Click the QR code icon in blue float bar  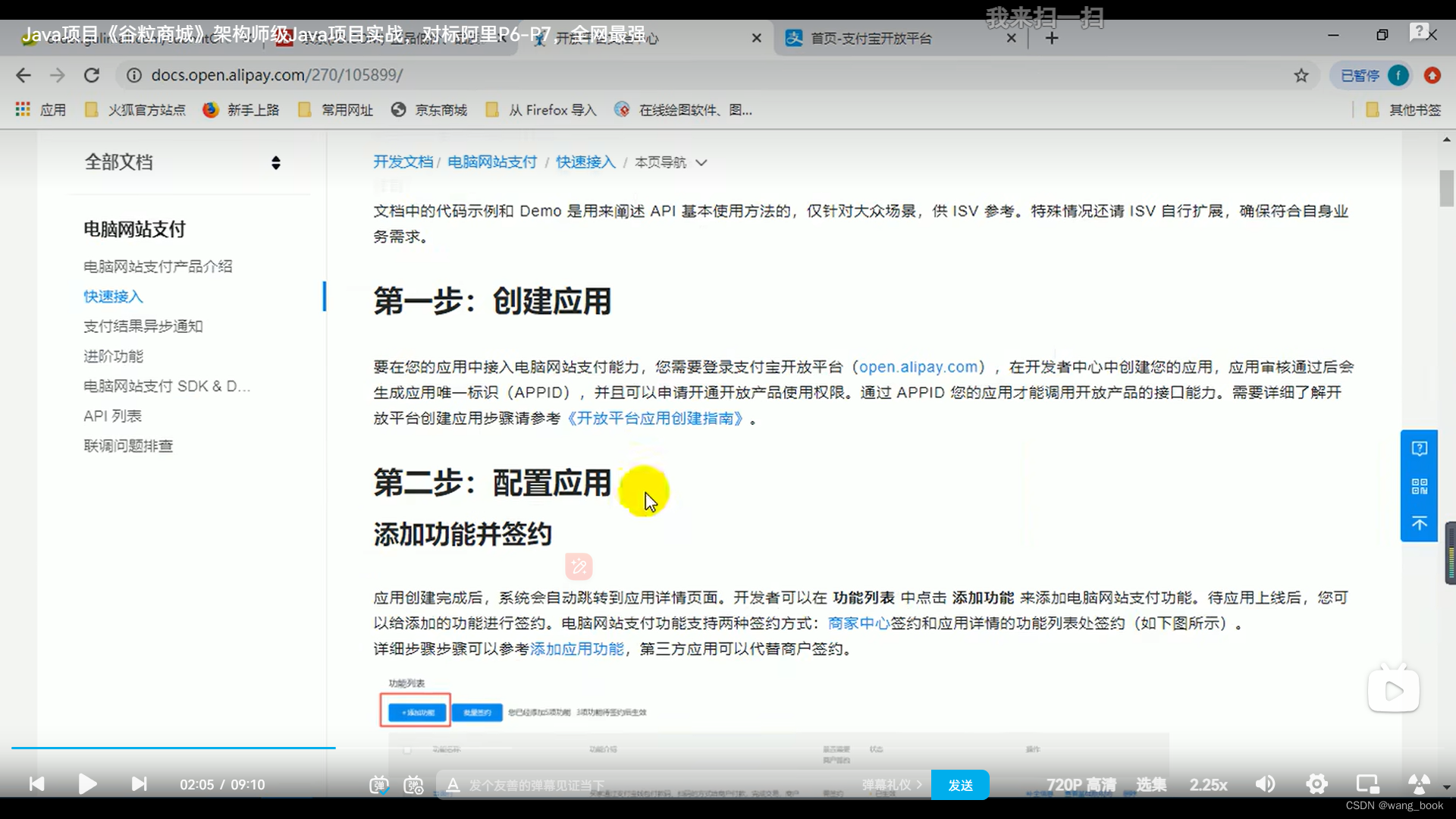pyautogui.click(x=1419, y=486)
